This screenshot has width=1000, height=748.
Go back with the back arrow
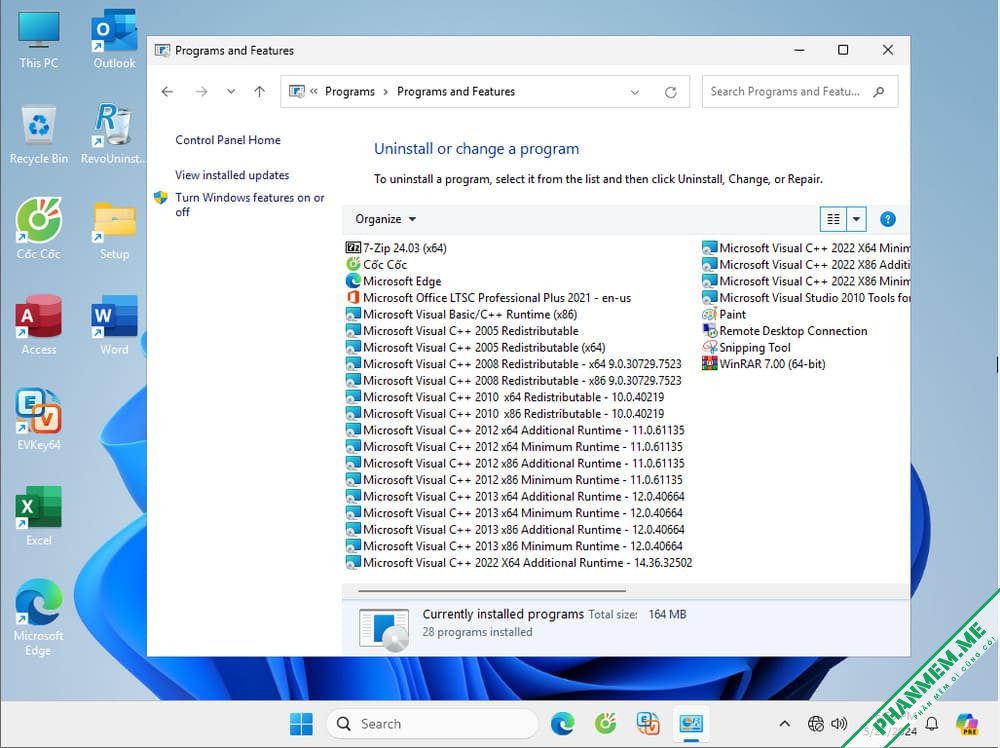[x=167, y=92]
